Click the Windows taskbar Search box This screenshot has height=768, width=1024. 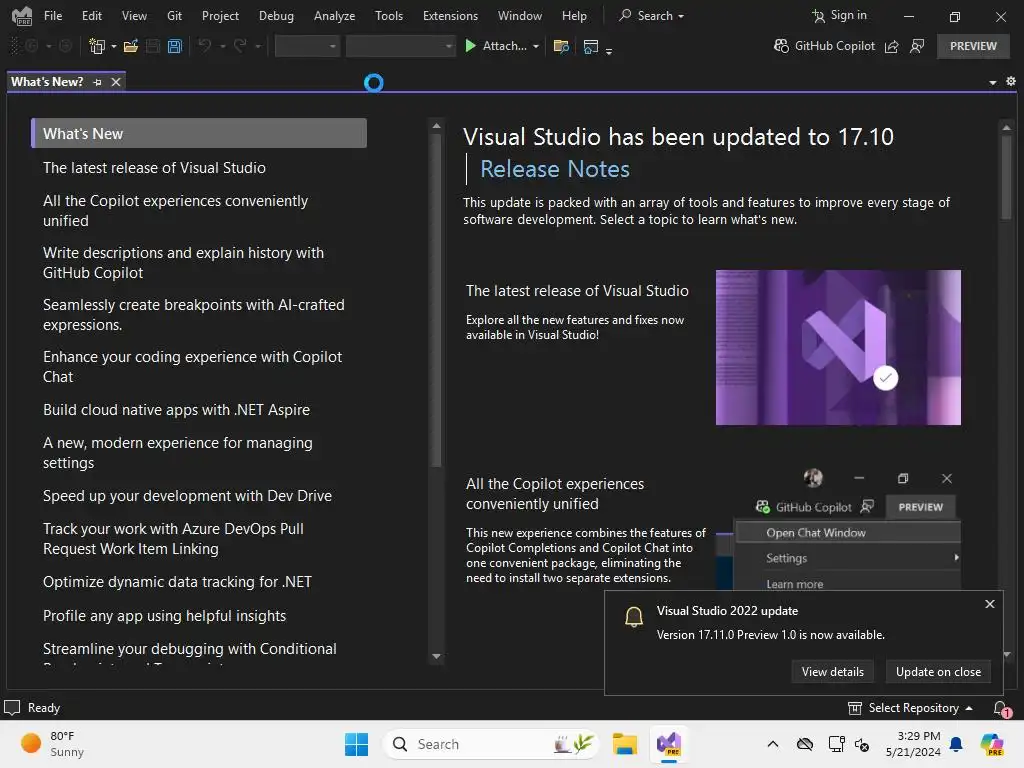(x=491, y=744)
